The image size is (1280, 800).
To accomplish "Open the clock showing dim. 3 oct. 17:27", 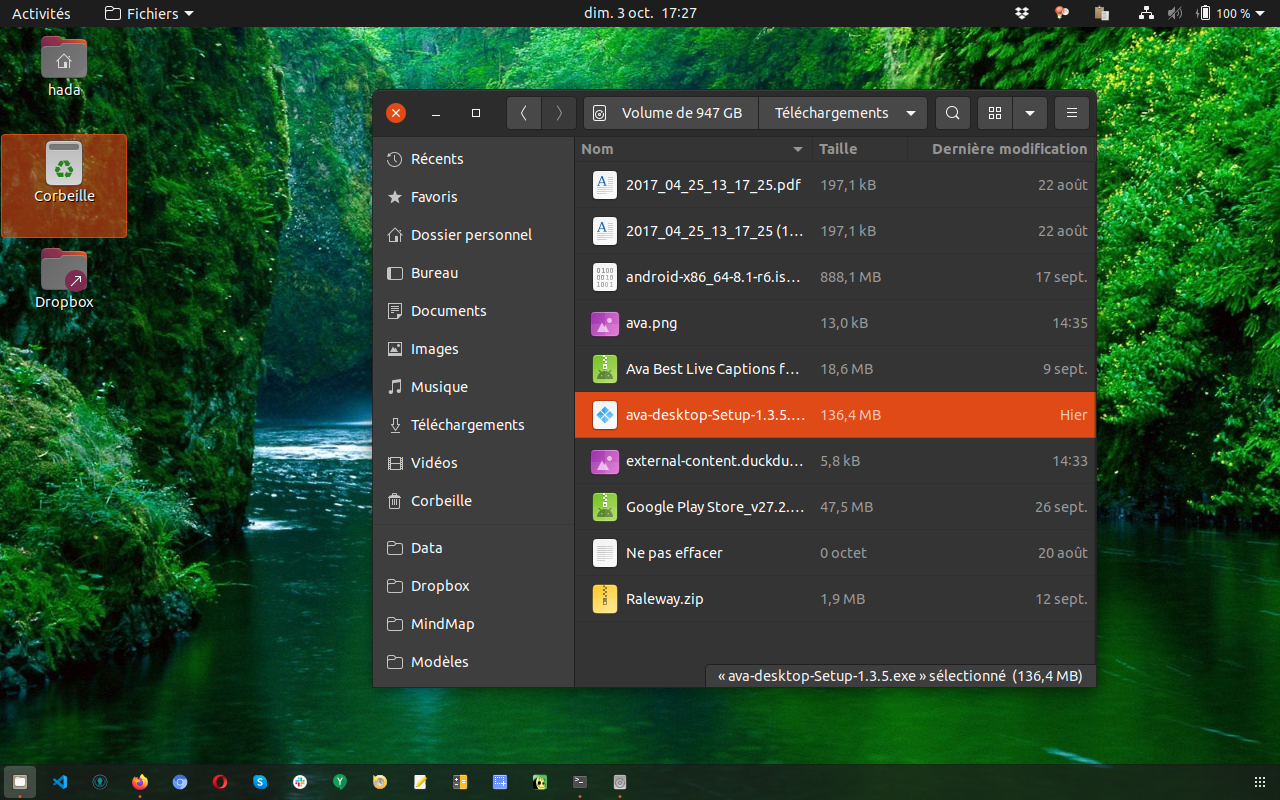I will (640, 13).
